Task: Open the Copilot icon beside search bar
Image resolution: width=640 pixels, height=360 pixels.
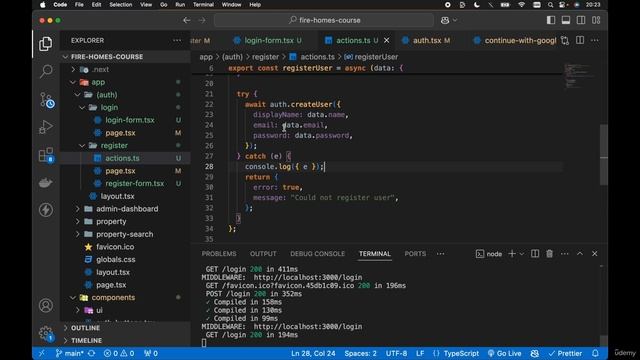Action: point(445,20)
